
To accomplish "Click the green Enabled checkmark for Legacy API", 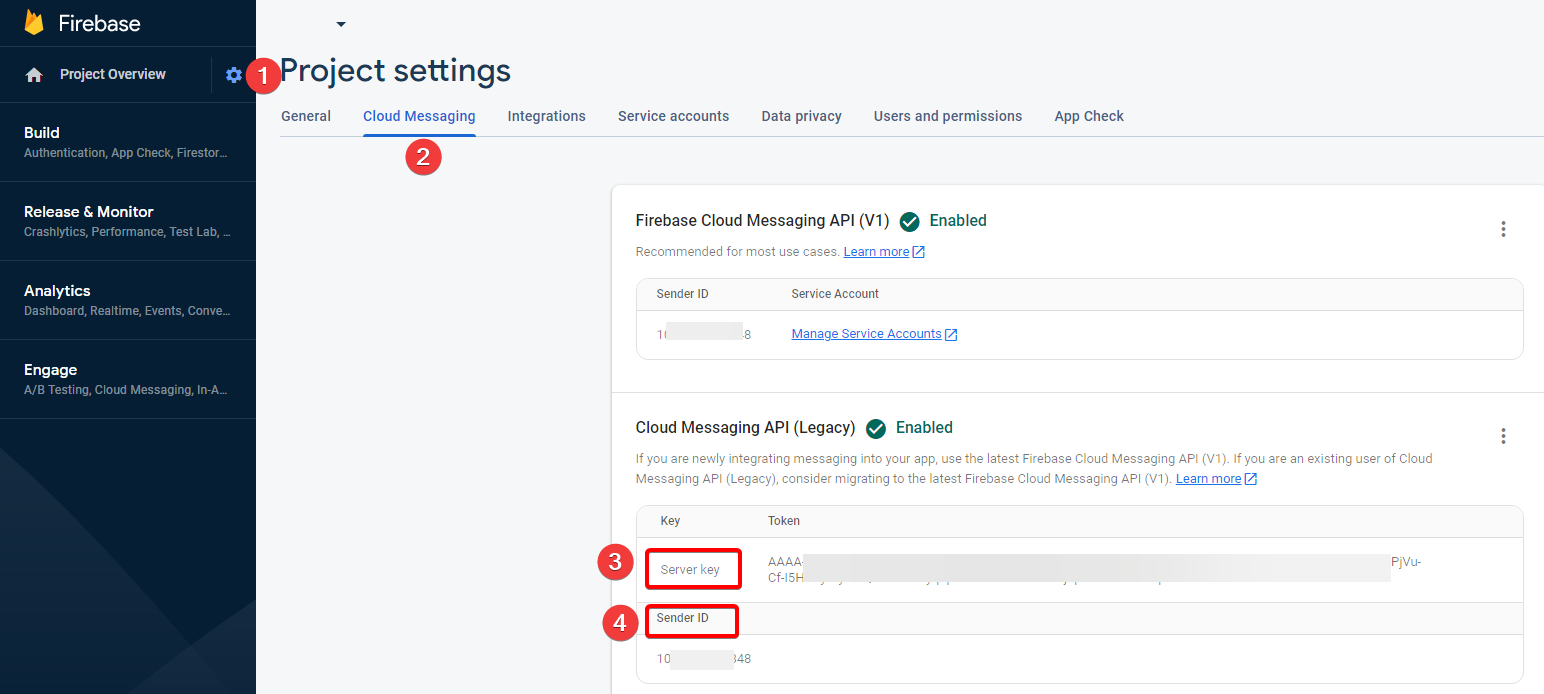I will (x=876, y=428).
